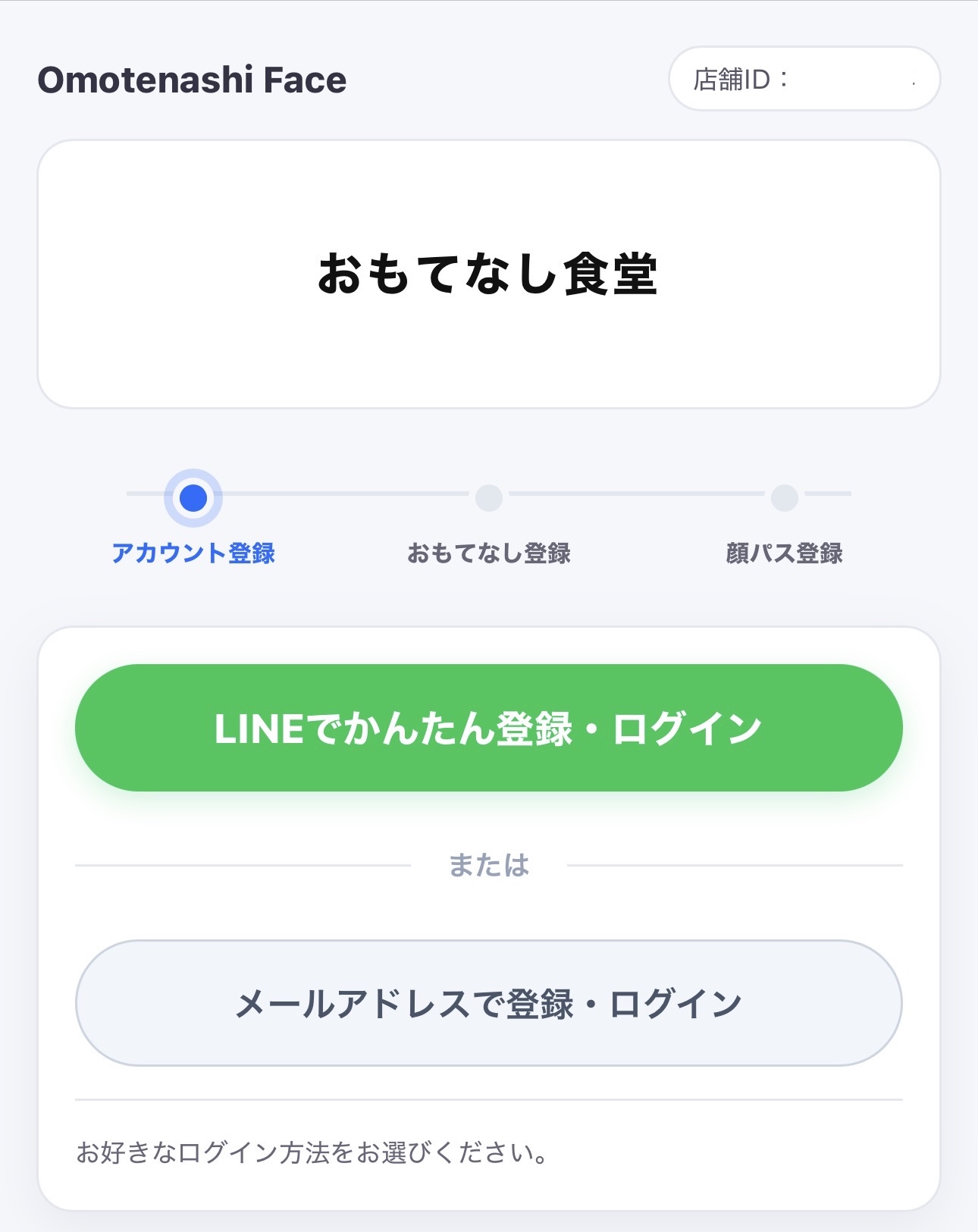The width and height of the screenshot is (978, 1232).
Task: Click the おもてなし食堂 store name heading
Action: (x=487, y=274)
